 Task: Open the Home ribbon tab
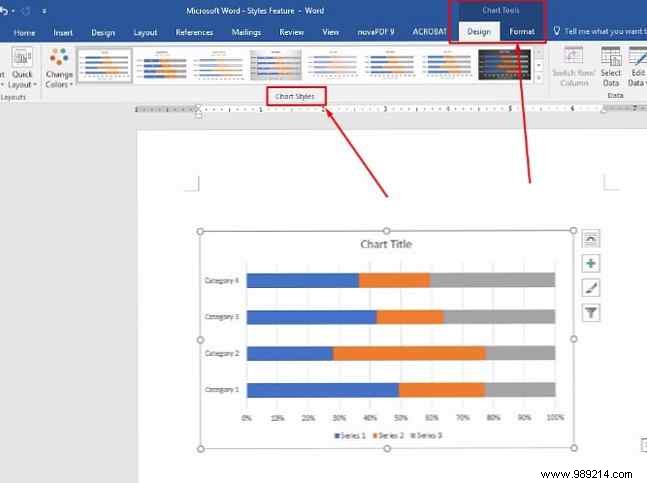(x=24, y=33)
